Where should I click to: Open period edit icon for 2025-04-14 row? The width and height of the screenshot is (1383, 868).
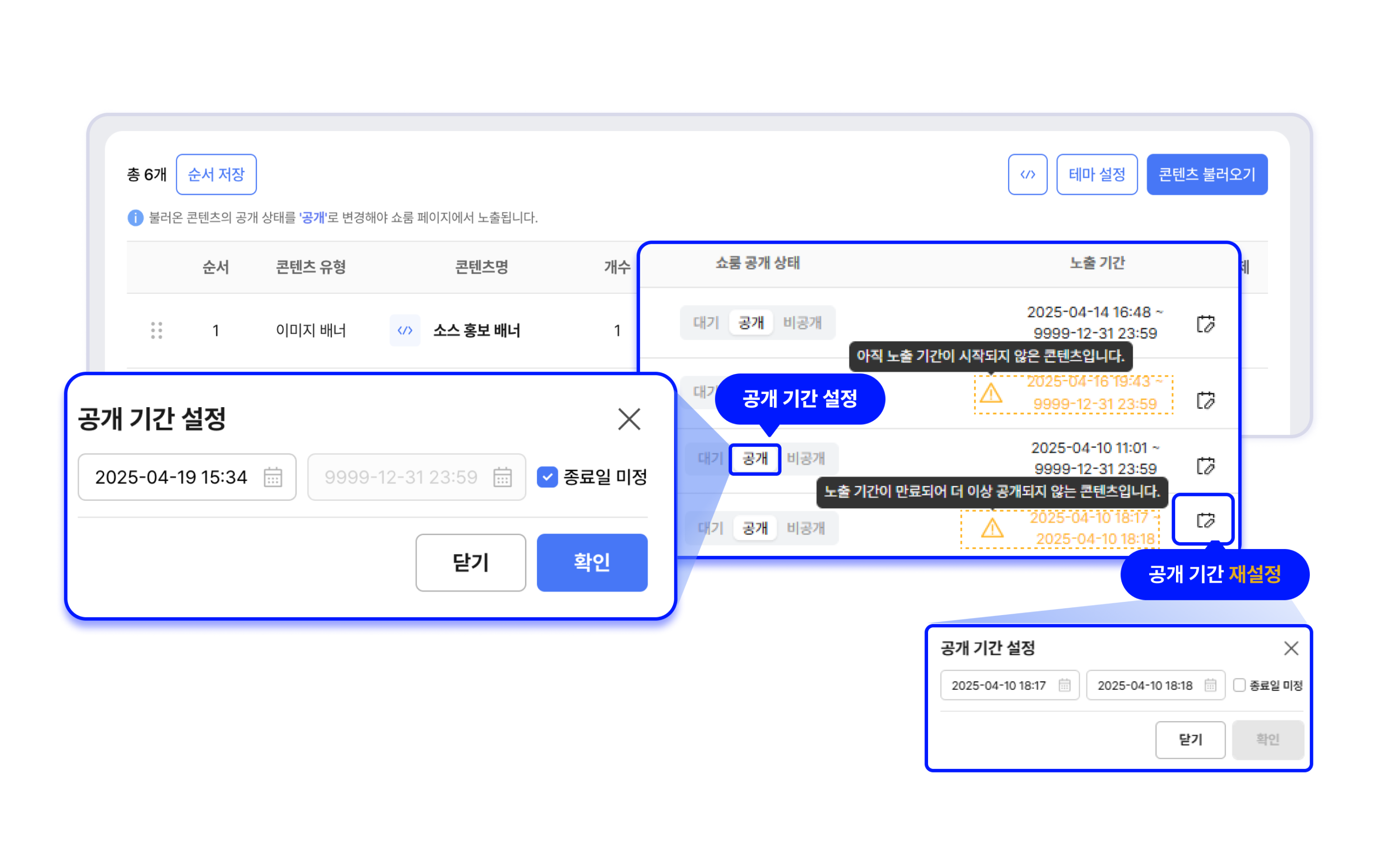pos(1205,324)
